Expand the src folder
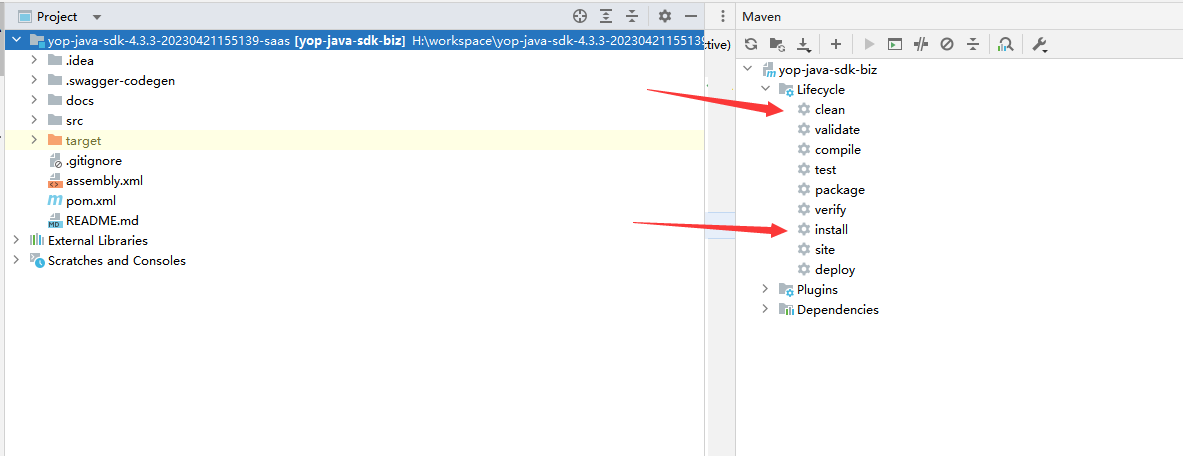The height and width of the screenshot is (456, 1183). [x=34, y=120]
